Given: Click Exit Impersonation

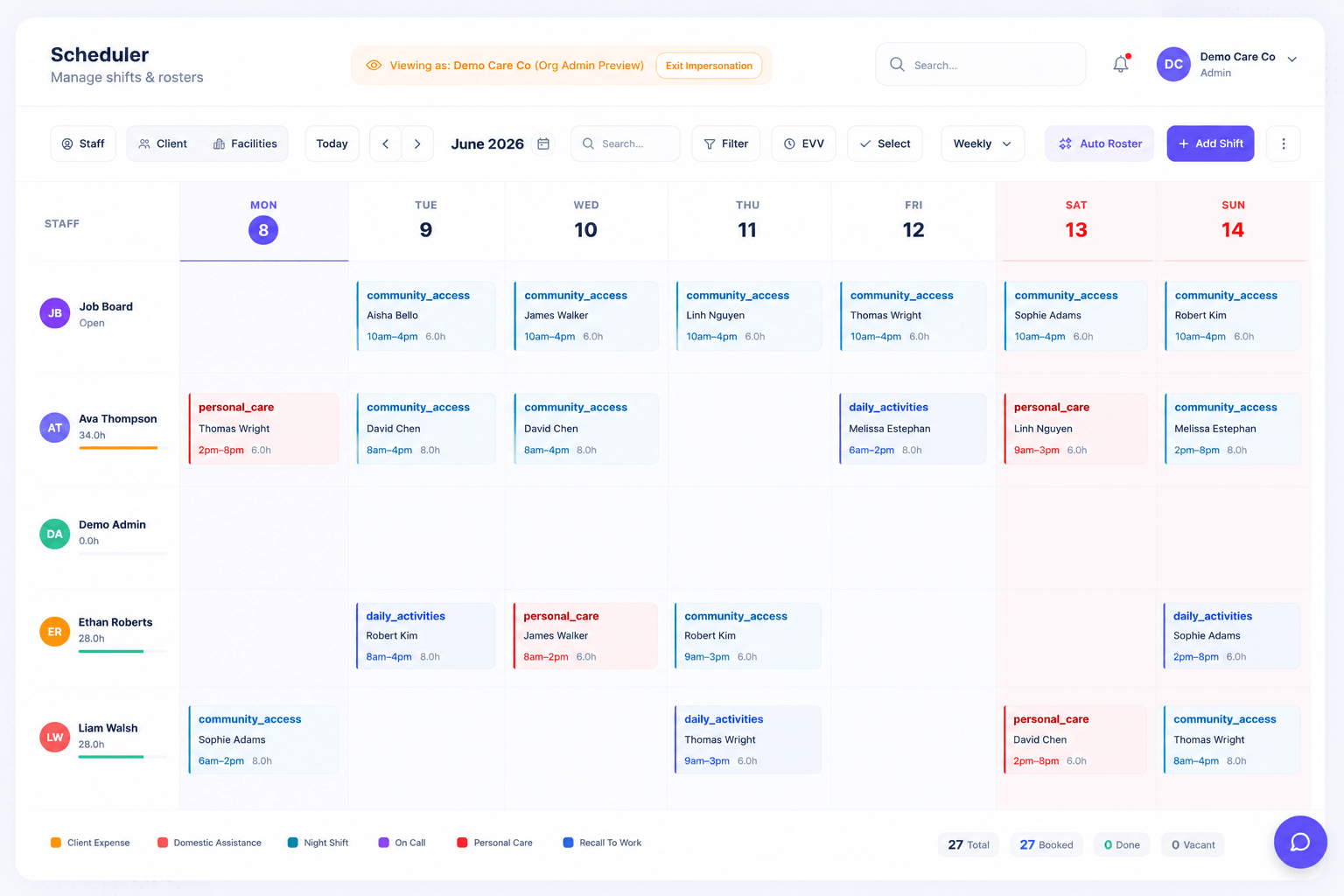Looking at the screenshot, I should pyautogui.click(x=709, y=66).
